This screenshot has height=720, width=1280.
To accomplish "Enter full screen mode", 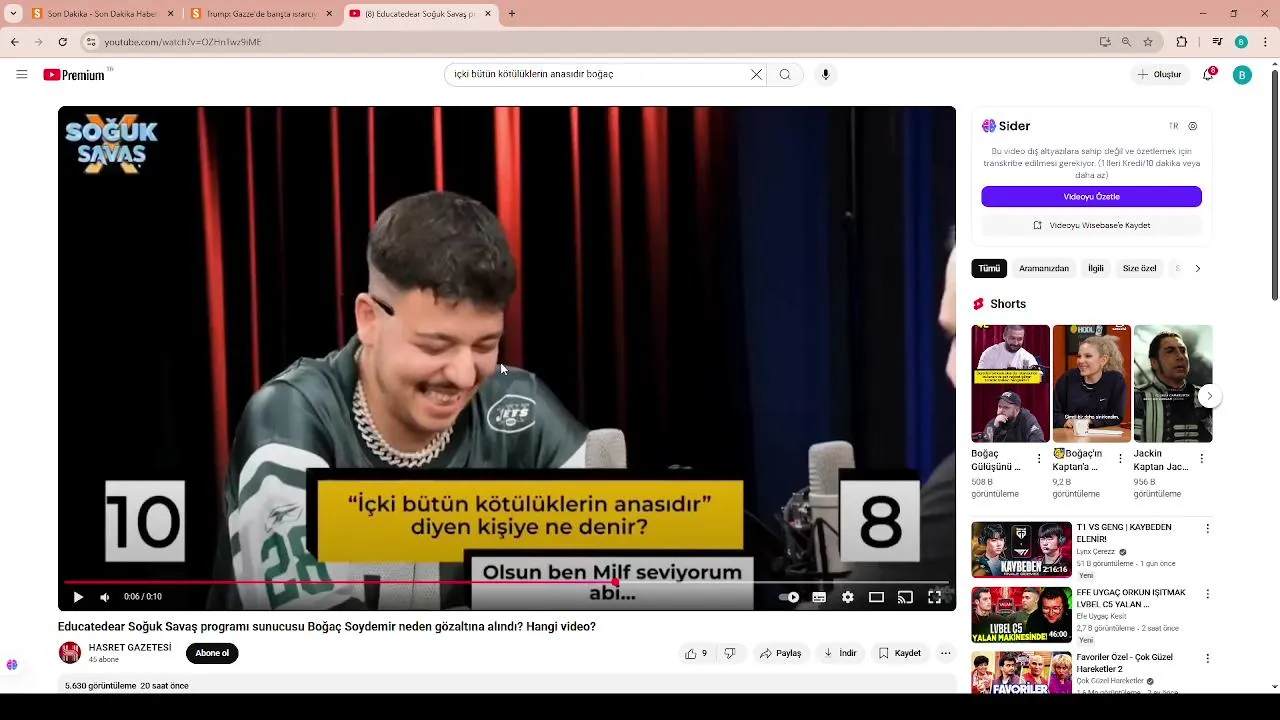I will pyautogui.click(x=934, y=597).
